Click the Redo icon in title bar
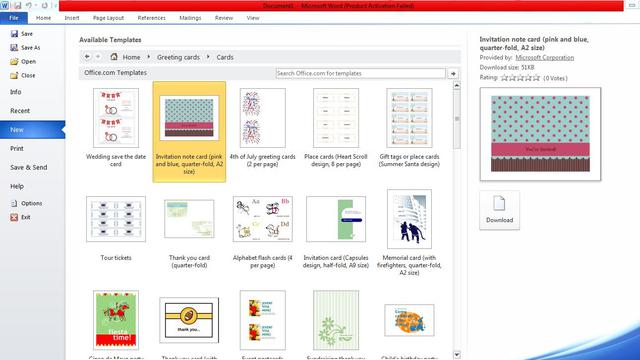 44,5
